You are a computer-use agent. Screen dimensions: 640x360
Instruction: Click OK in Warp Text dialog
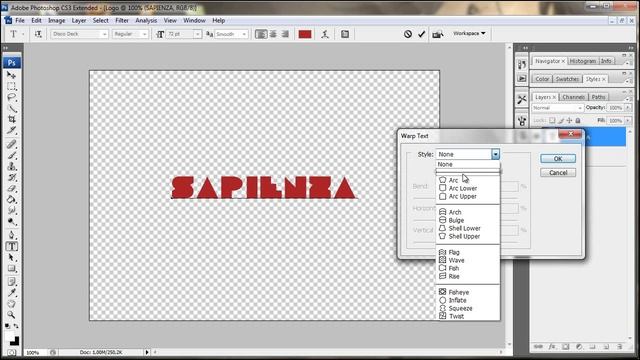(x=558, y=159)
